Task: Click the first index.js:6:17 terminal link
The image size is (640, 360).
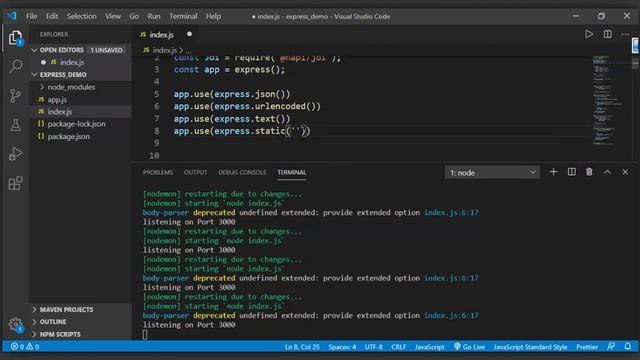Action: [451, 213]
